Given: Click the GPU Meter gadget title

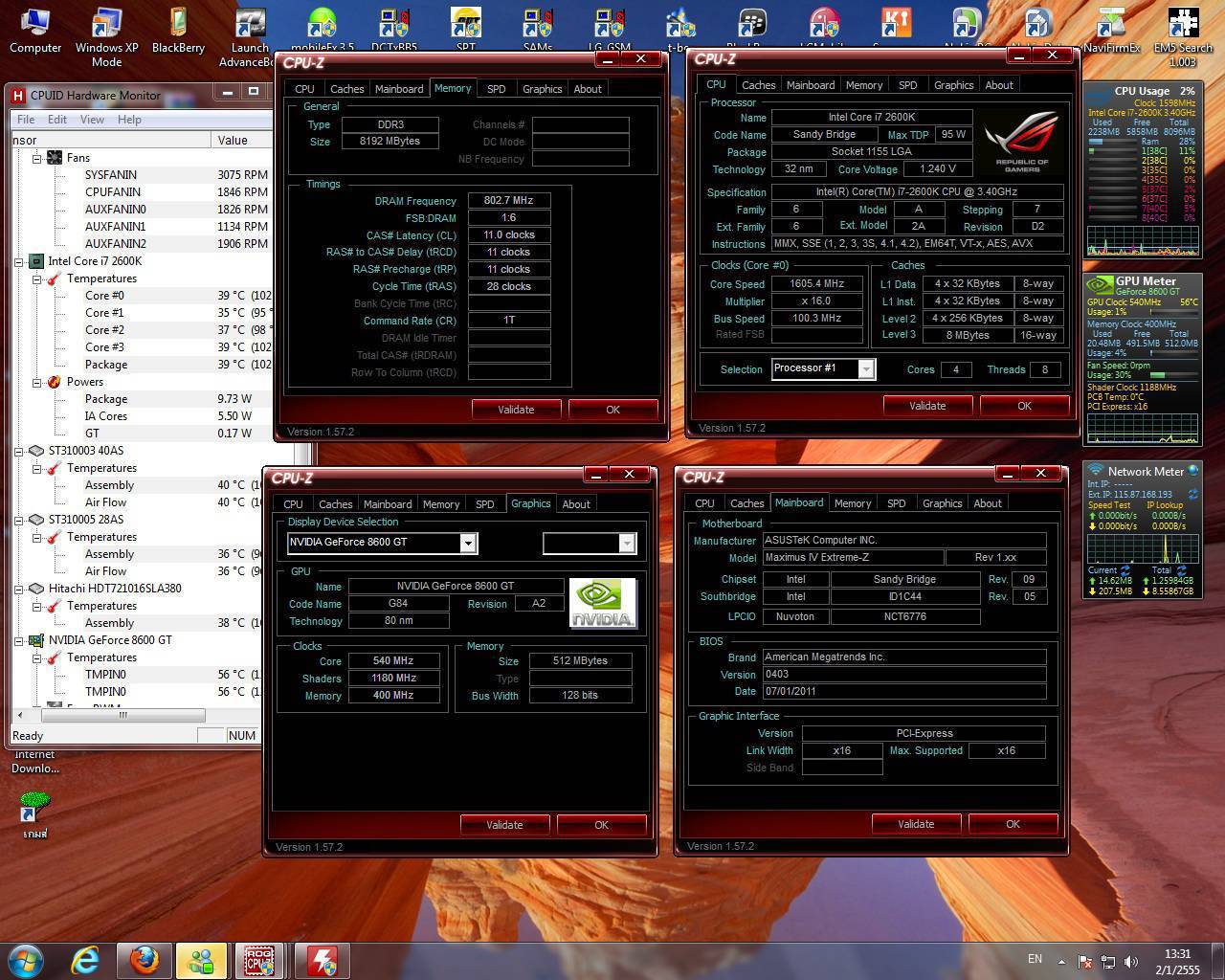Looking at the screenshot, I should point(1145,281).
